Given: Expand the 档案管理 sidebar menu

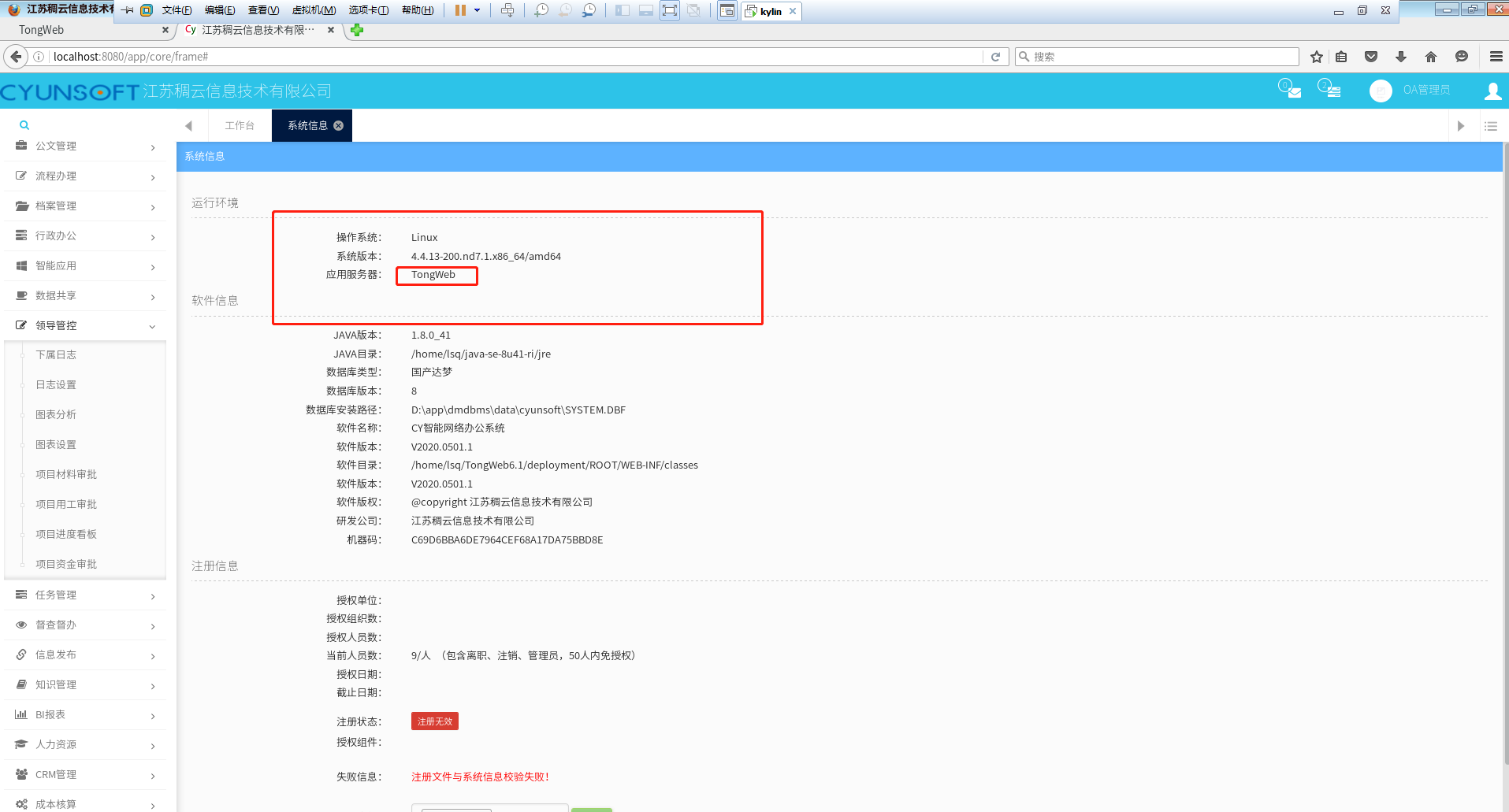Looking at the screenshot, I should pos(85,206).
